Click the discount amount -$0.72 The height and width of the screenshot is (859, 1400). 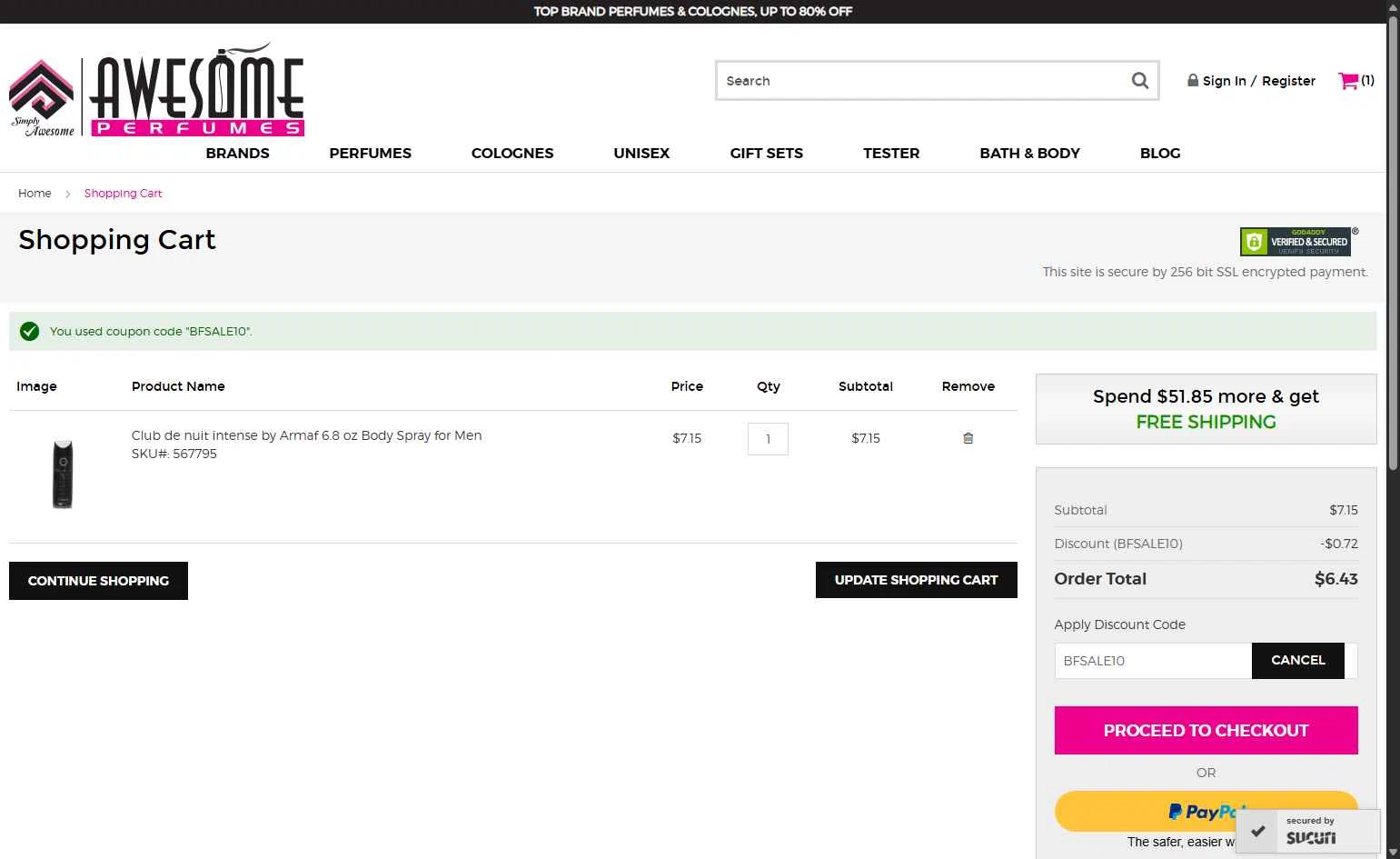1339,544
